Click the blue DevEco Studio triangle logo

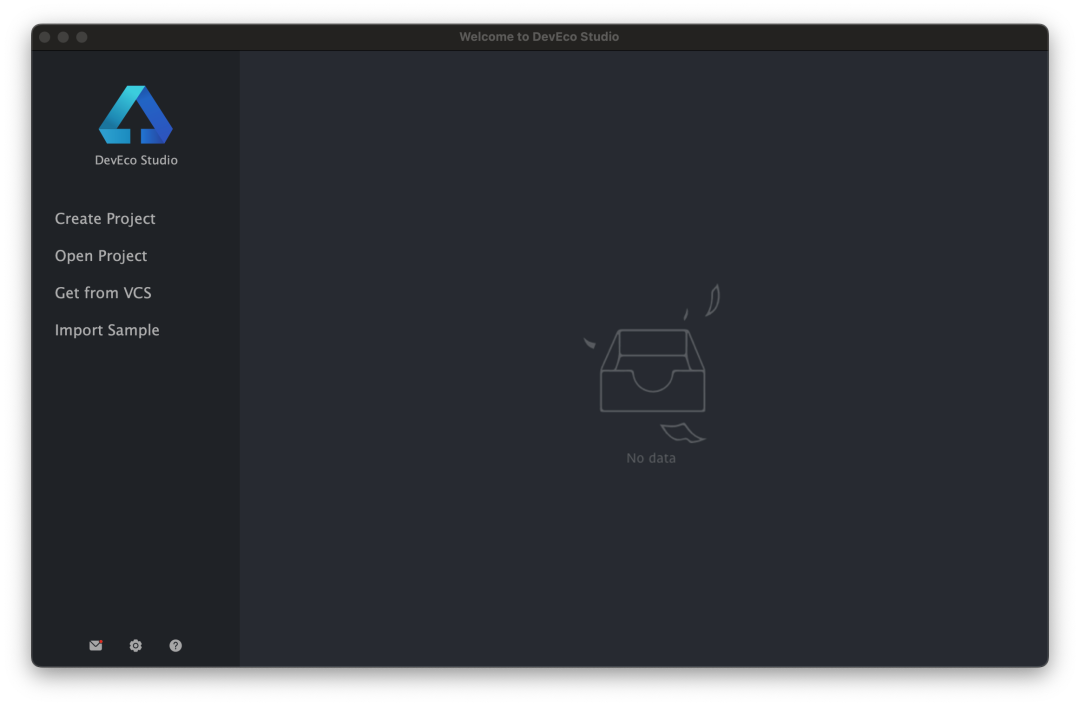coord(136,115)
